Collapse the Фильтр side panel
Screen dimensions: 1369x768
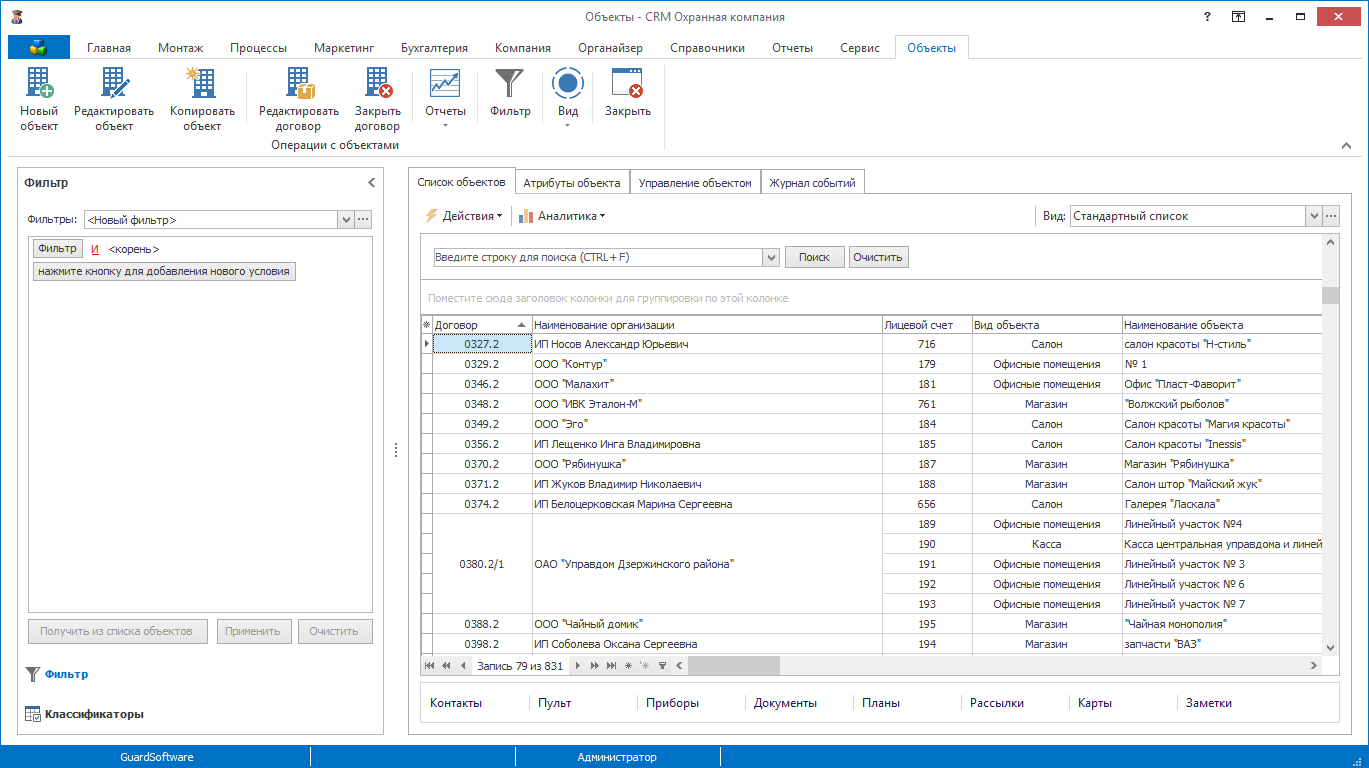pyautogui.click(x=371, y=183)
